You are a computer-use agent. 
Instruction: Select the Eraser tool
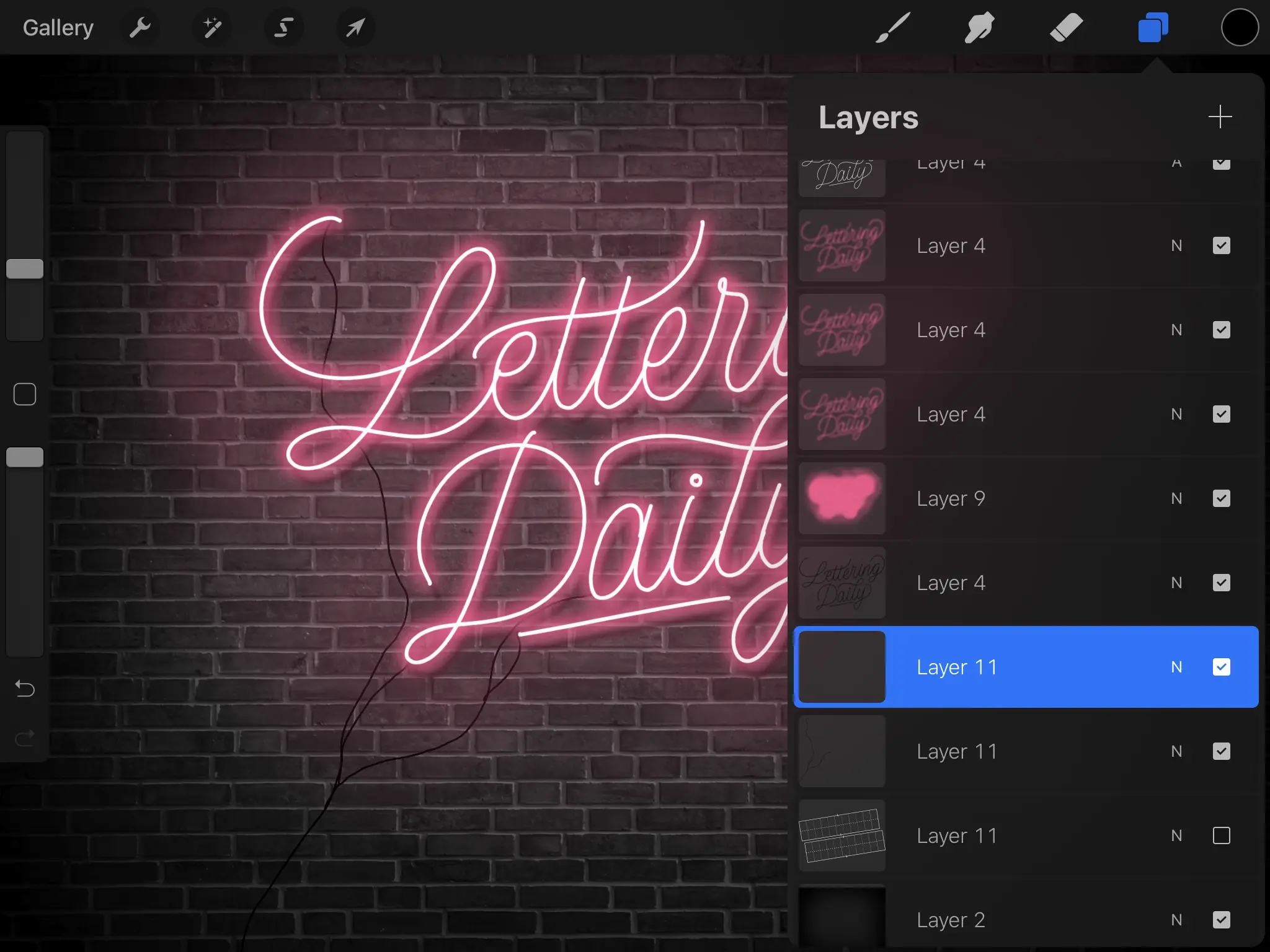(1065, 27)
